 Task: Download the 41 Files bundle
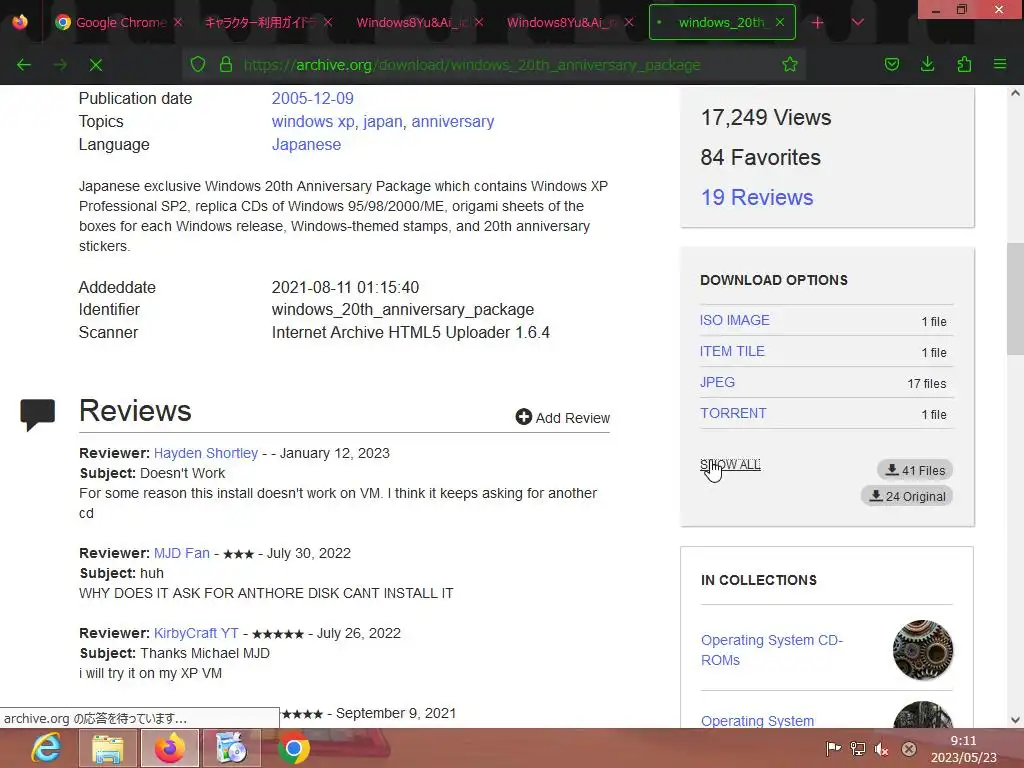click(915, 470)
